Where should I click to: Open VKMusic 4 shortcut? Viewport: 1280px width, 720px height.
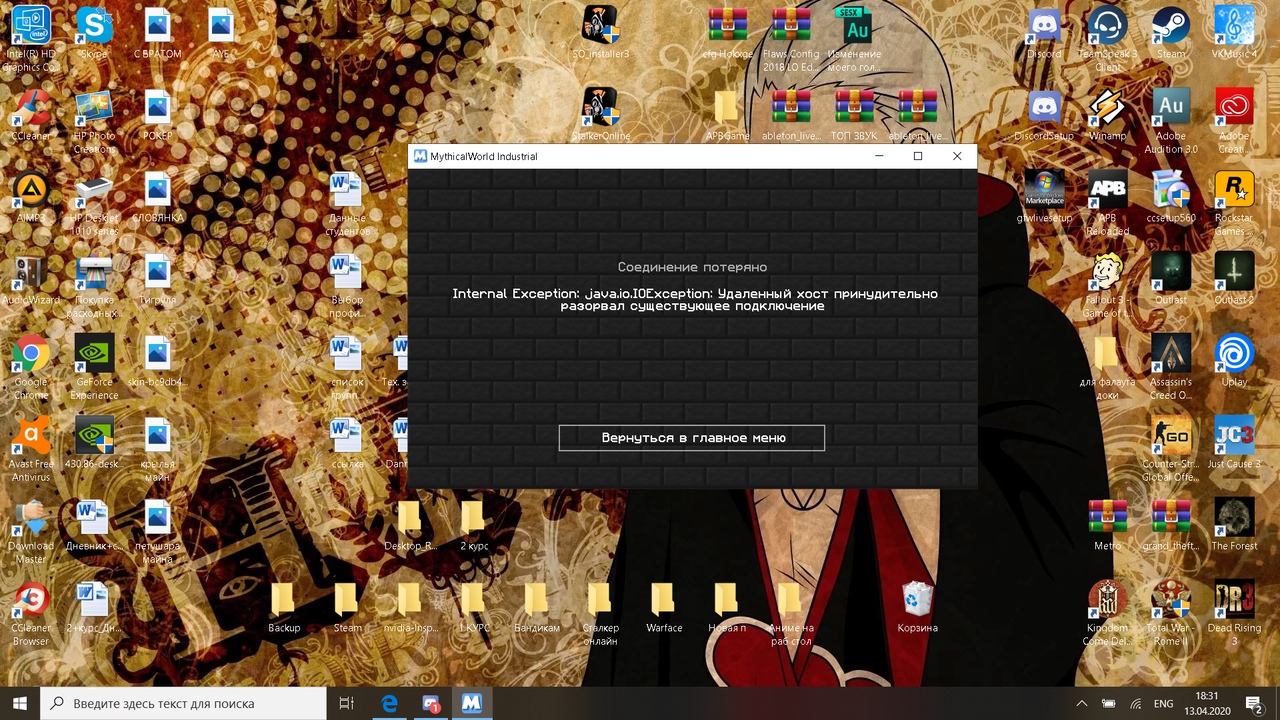(1234, 33)
